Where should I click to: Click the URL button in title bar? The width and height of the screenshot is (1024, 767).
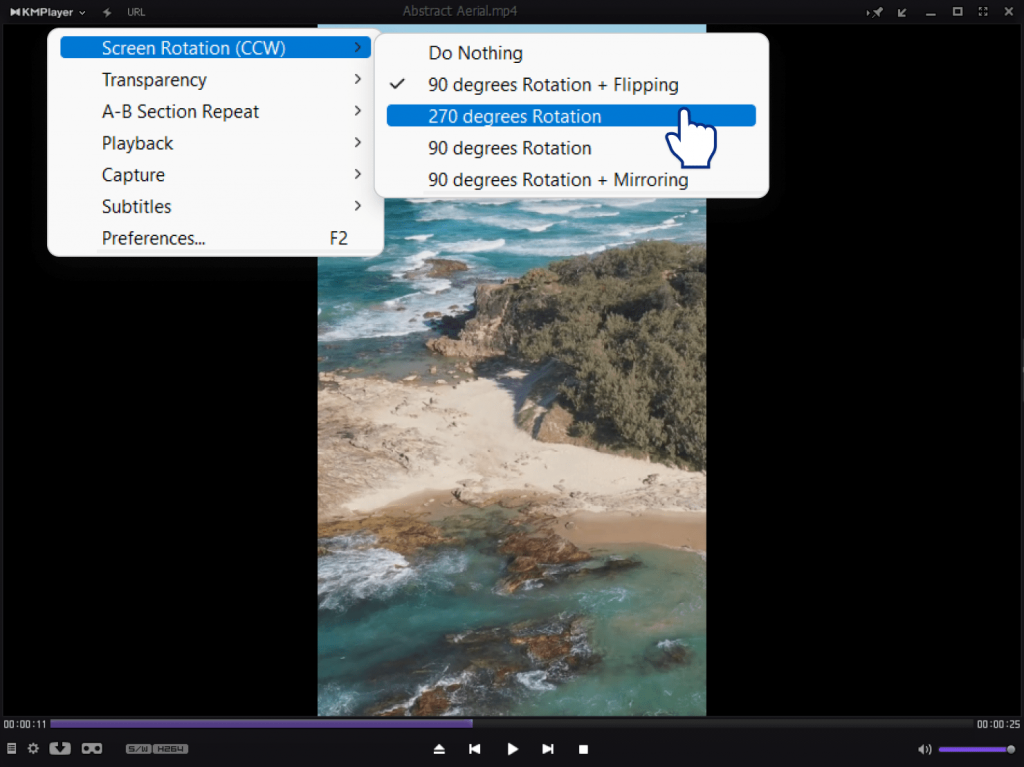[x=136, y=12]
